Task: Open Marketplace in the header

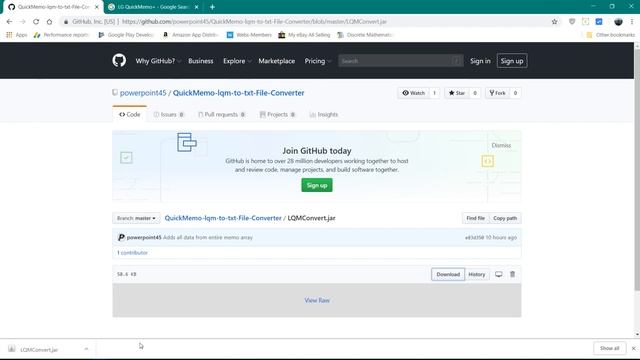Action: (276, 61)
